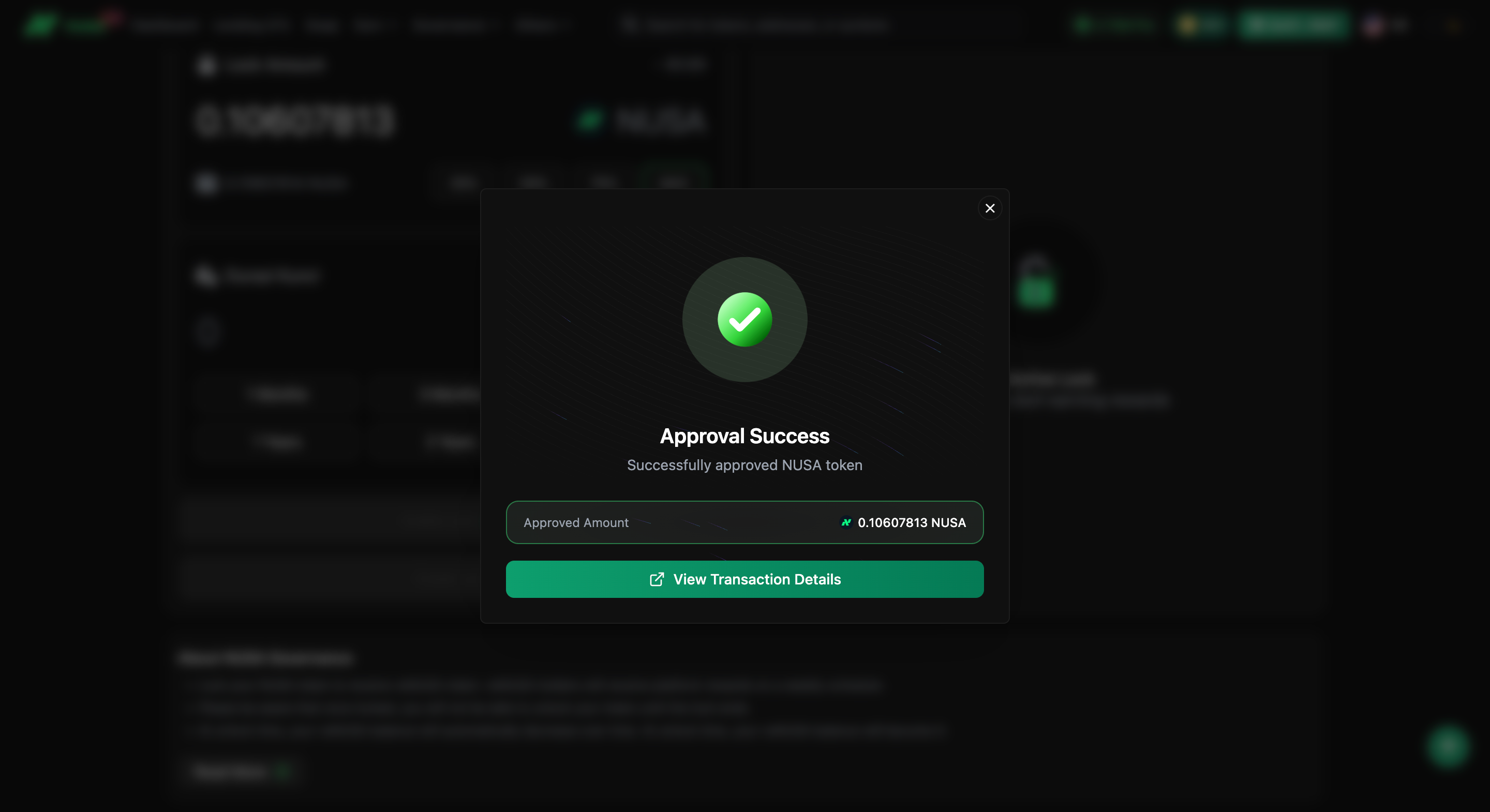This screenshot has width=1490, height=812.
Task: Click the blurred round avatar icon in the top-right
Action: click(1373, 25)
